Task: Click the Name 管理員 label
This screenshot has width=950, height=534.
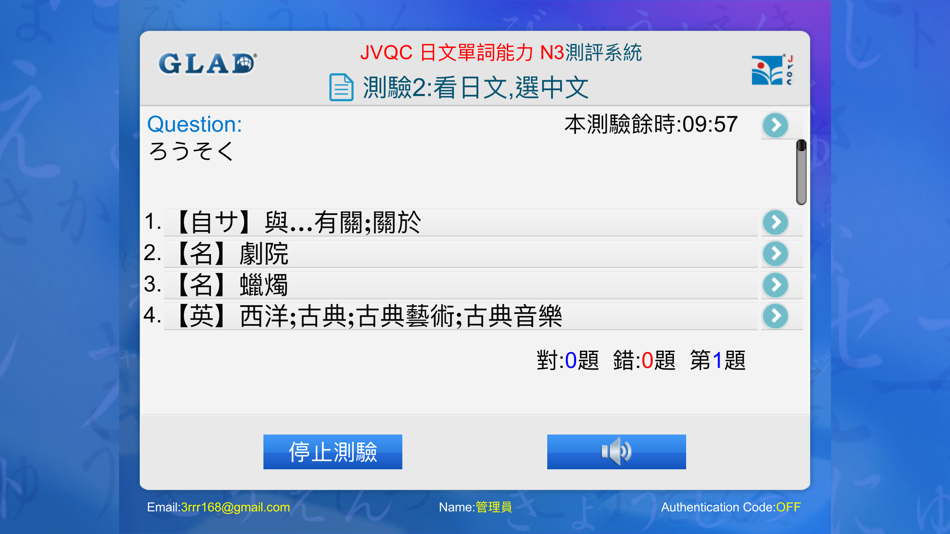Action: 476,507
